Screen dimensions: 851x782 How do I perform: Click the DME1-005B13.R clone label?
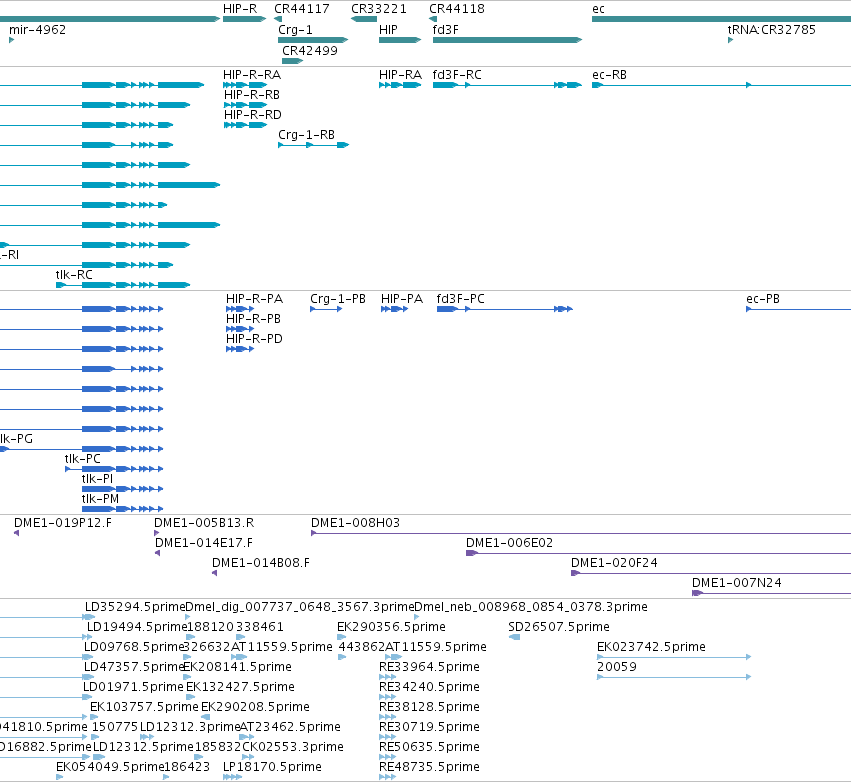tap(204, 523)
